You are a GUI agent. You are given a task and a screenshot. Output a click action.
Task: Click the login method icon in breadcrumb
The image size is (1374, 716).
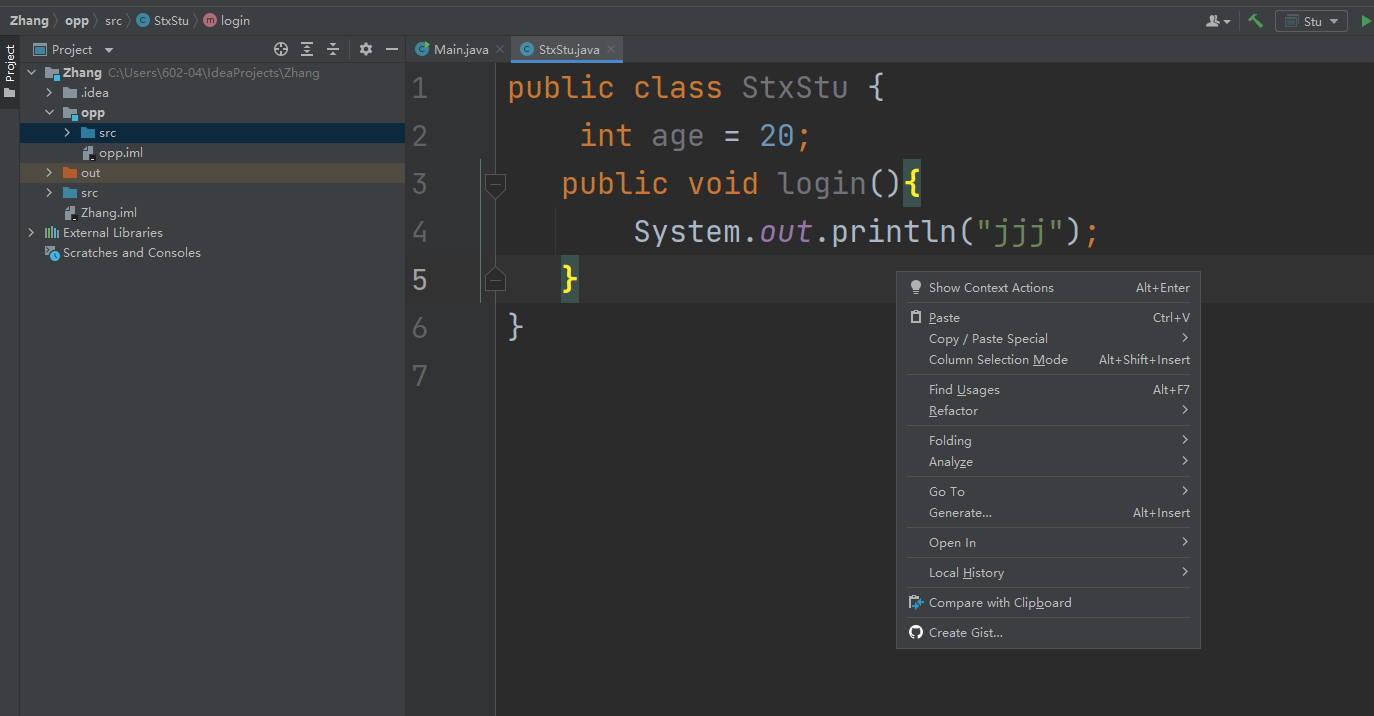click(x=210, y=21)
